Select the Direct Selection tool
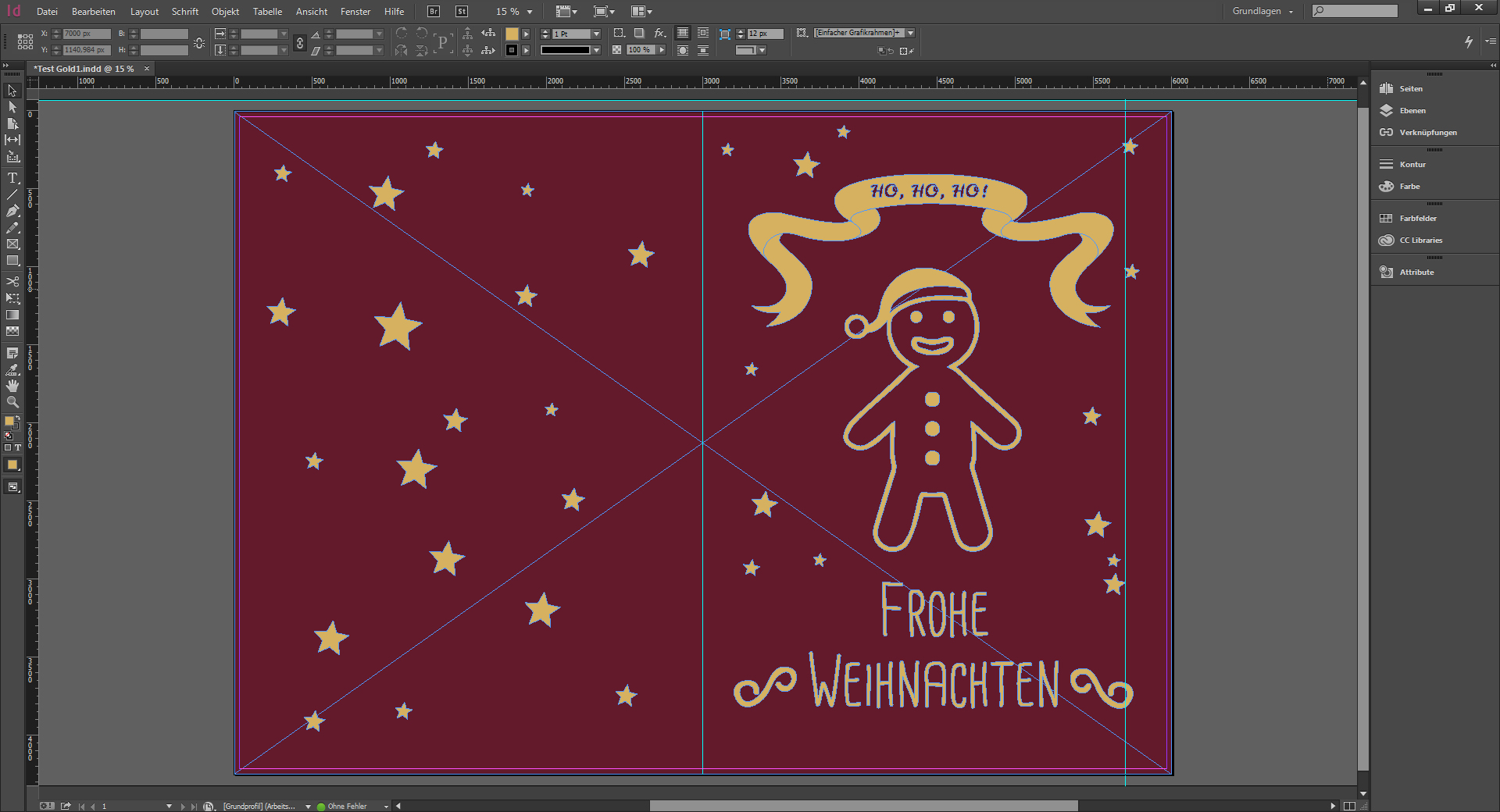The image size is (1500, 812). (12, 107)
